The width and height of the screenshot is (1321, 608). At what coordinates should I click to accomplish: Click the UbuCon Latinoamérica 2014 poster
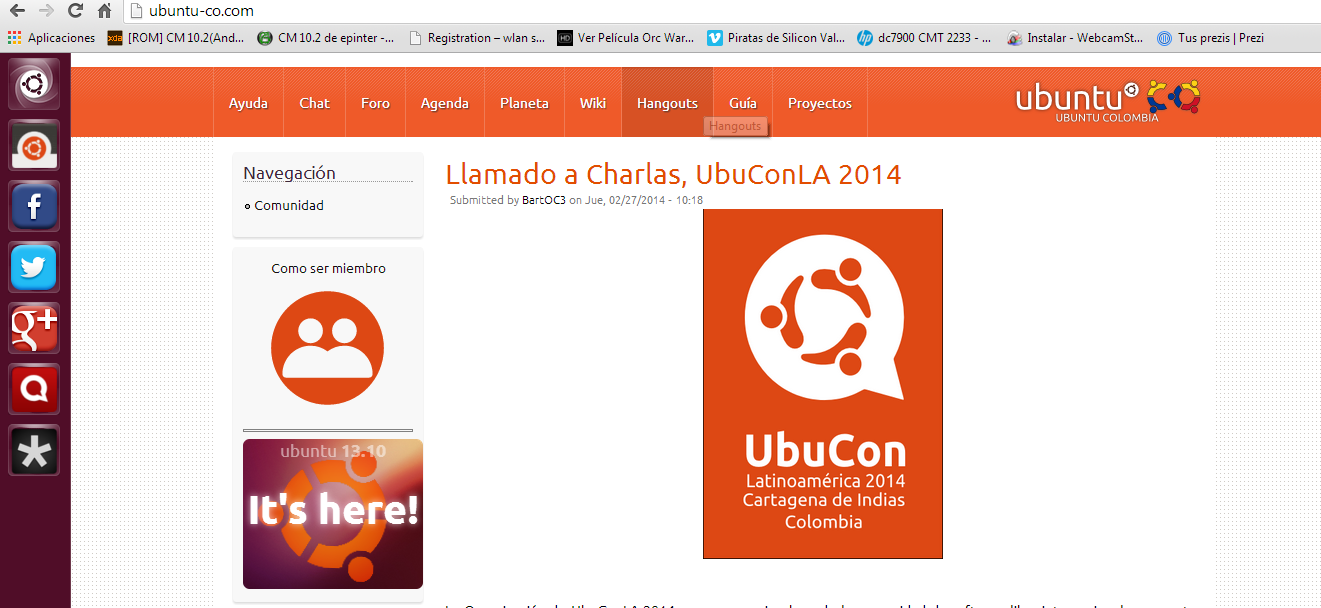(823, 384)
